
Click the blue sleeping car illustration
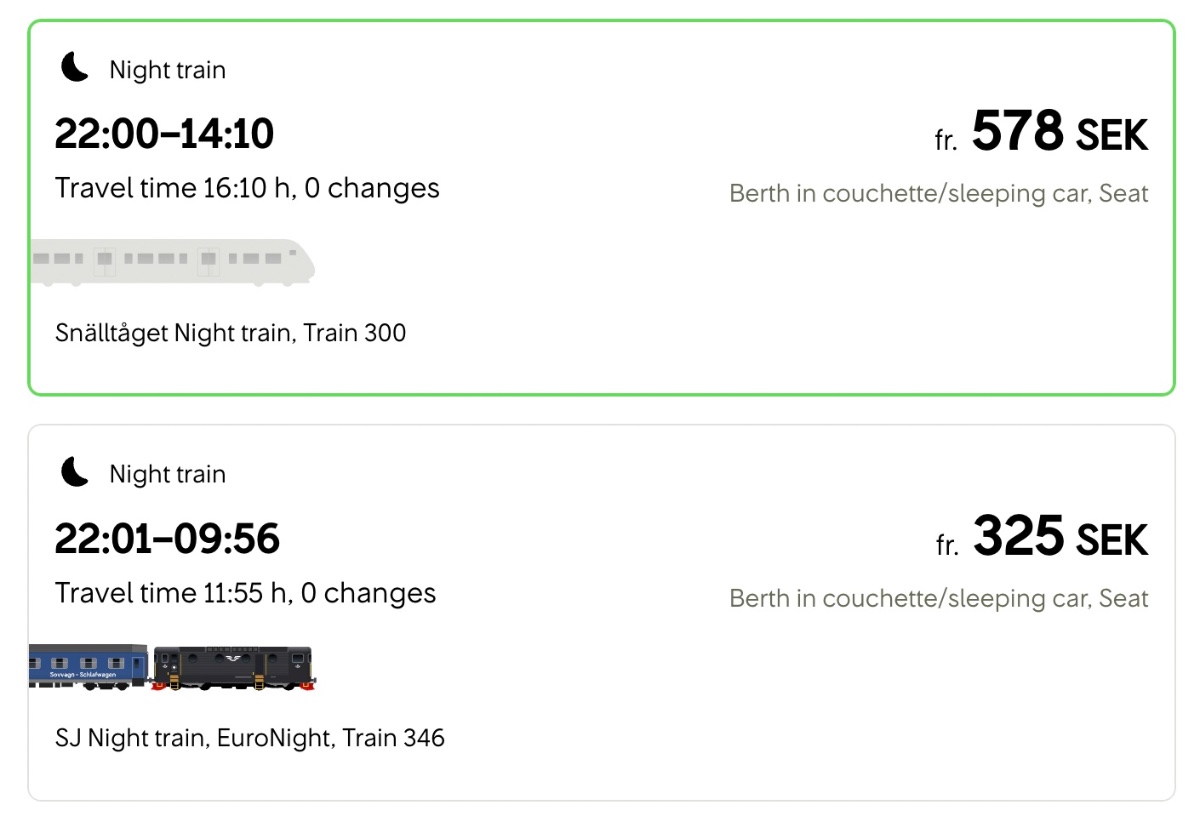click(x=88, y=666)
